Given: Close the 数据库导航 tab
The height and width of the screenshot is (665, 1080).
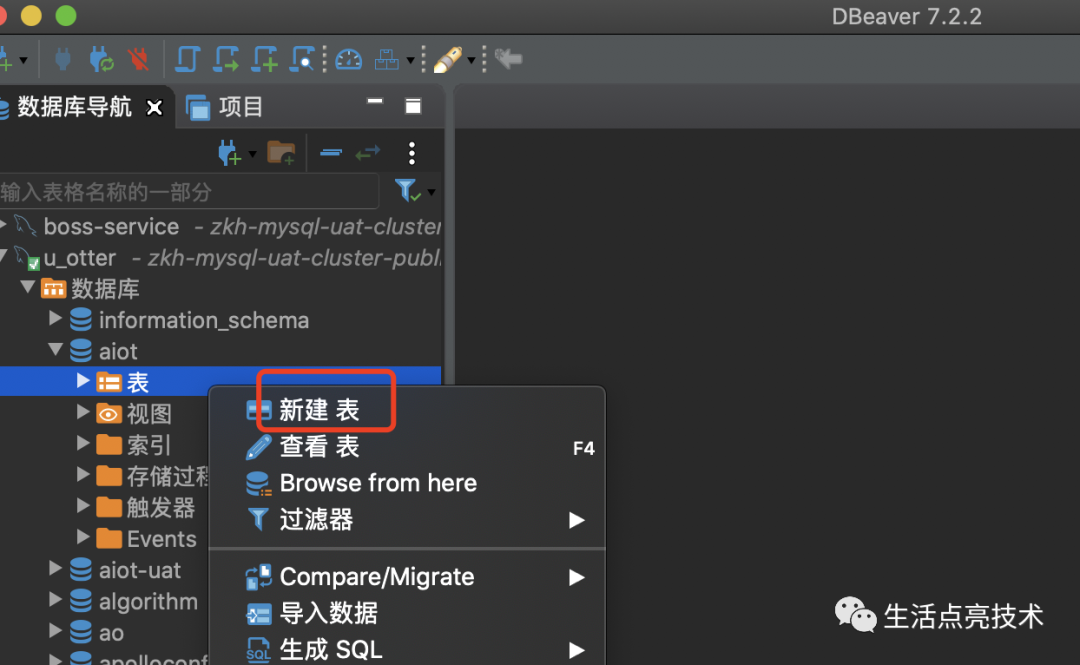Looking at the screenshot, I should [154, 108].
